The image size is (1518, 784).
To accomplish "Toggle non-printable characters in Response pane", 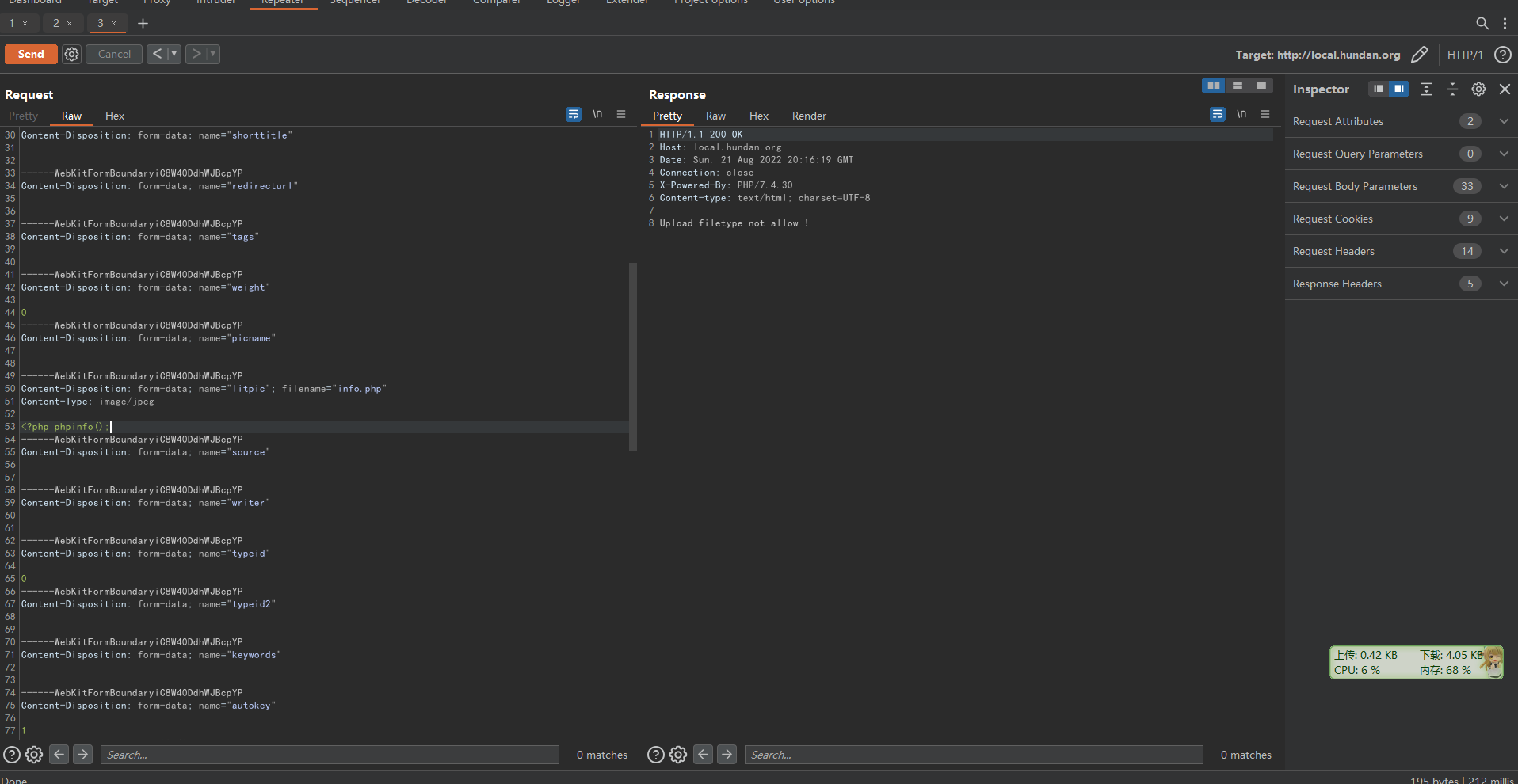I will pyautogui.click(x=1241, y=115).
